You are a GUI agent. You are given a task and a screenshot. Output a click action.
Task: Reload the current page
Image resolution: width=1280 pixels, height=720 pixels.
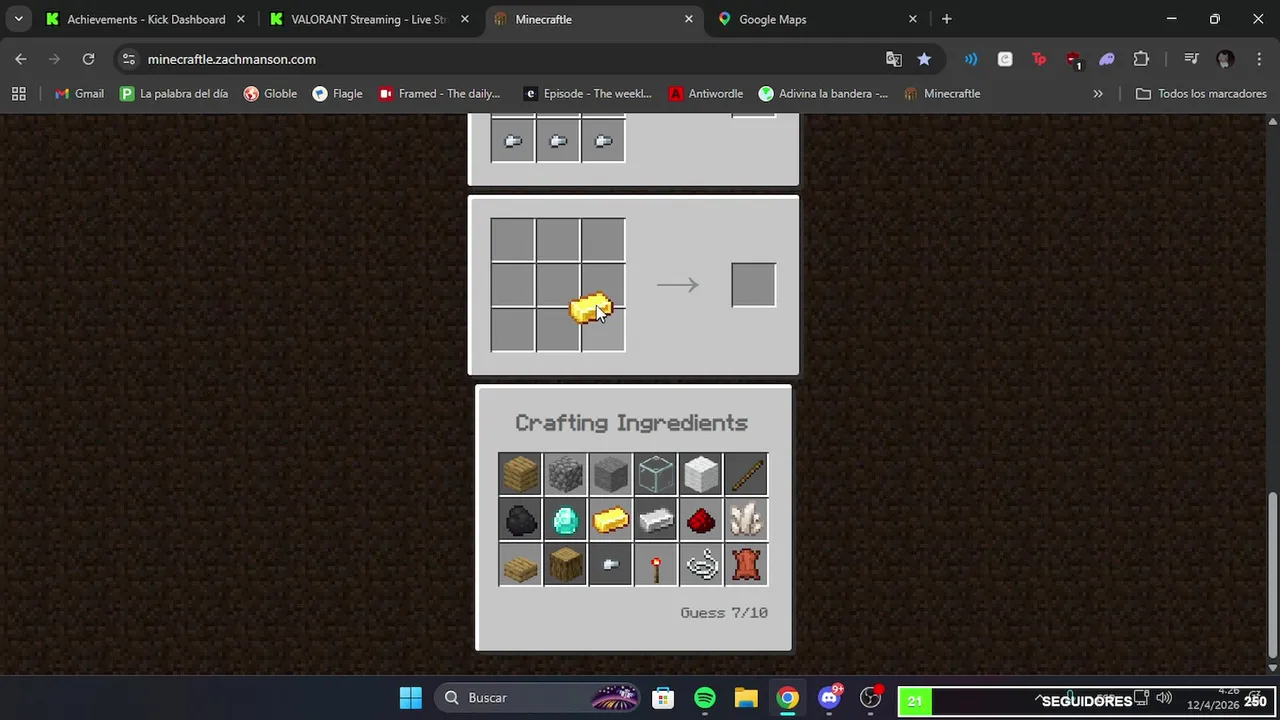pyautogui.click(x=88, y=59)
